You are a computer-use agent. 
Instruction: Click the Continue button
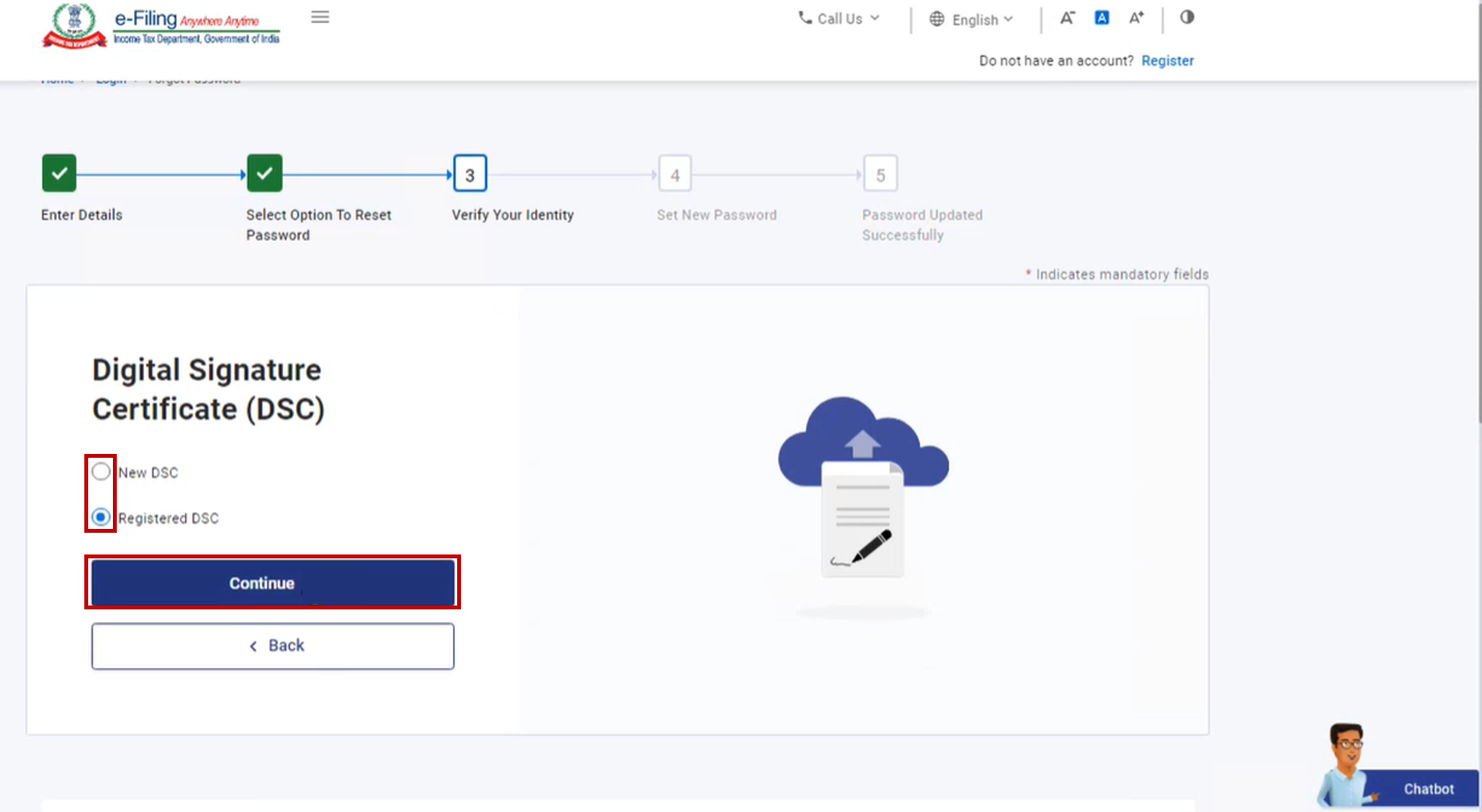(272, 583)
